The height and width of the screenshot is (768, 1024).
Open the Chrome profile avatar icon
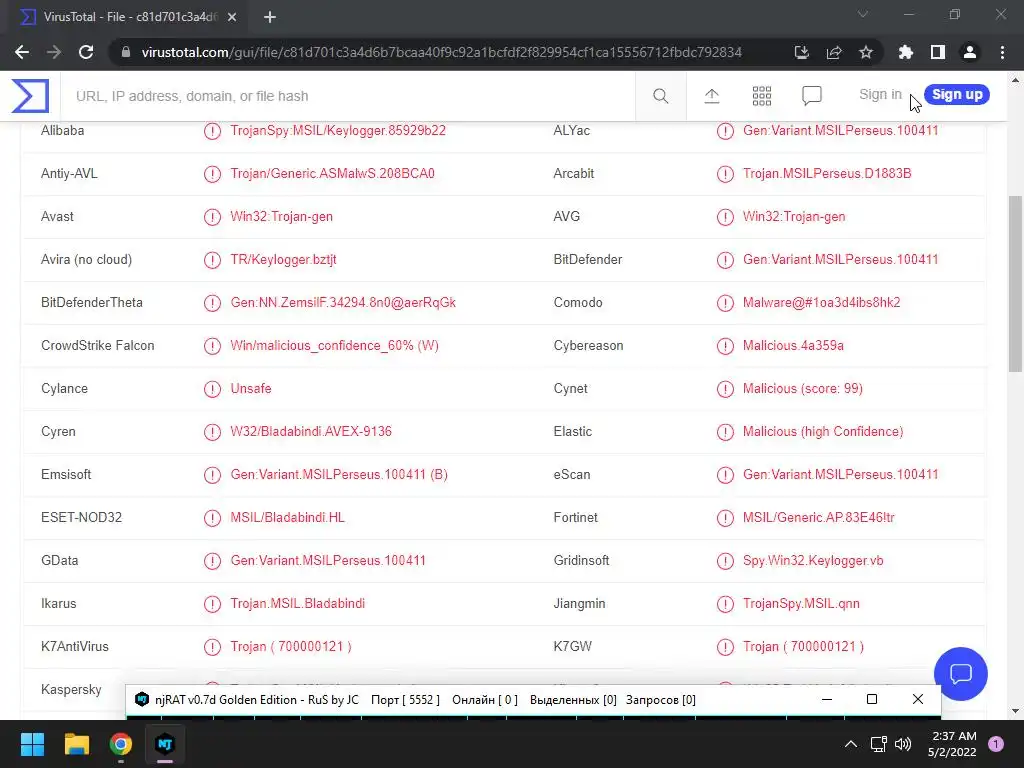point(970,52)
